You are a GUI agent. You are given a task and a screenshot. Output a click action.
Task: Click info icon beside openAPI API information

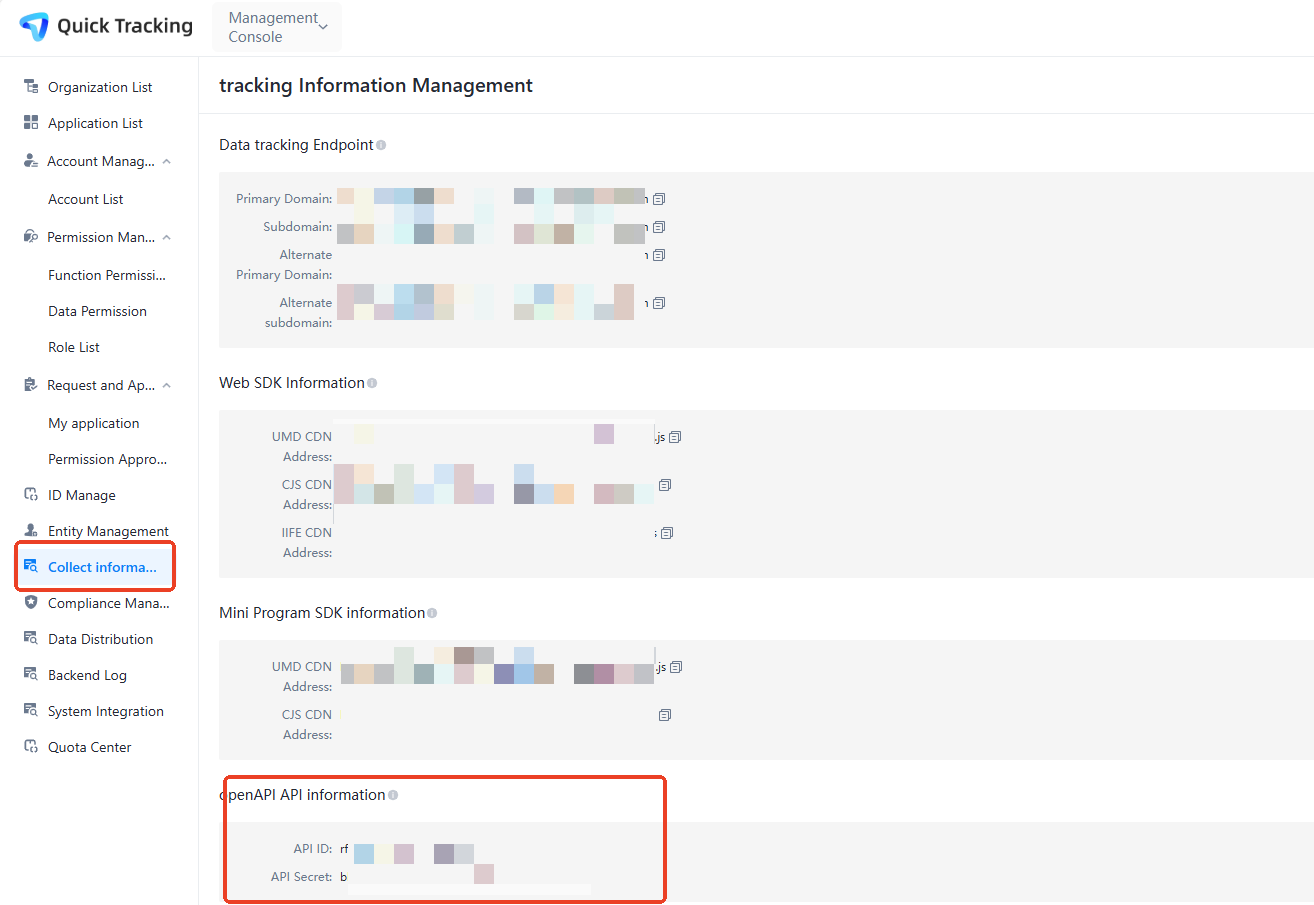pyautogui.click(x=393, y=795)
